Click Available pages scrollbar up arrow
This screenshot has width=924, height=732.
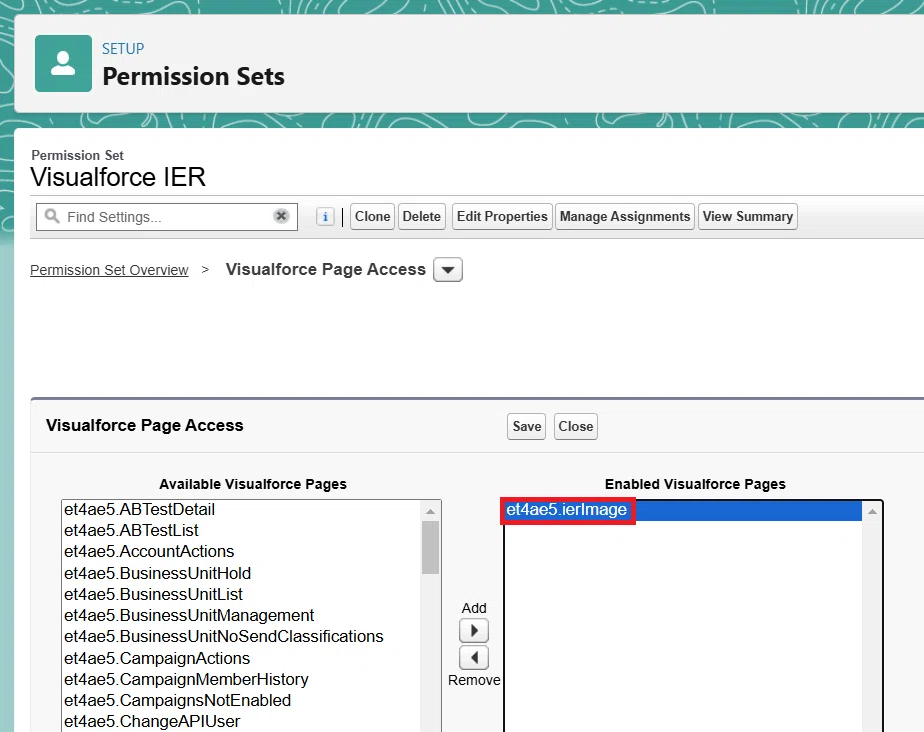[x=430, y=510]
